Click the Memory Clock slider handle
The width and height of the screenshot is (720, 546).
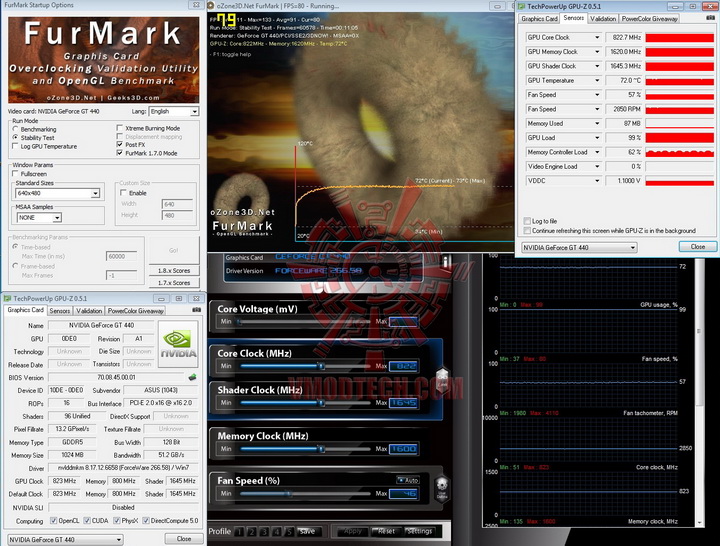[x=322, y=449]
